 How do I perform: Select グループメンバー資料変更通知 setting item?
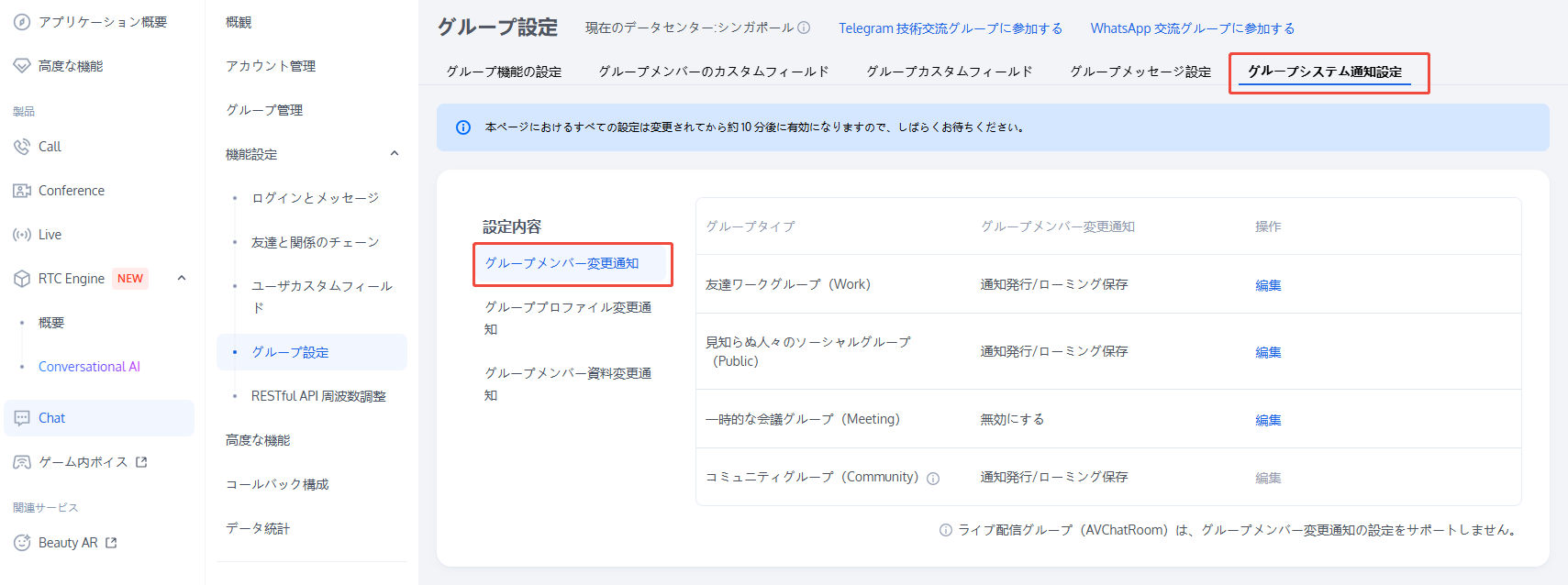tap(568, 384)
